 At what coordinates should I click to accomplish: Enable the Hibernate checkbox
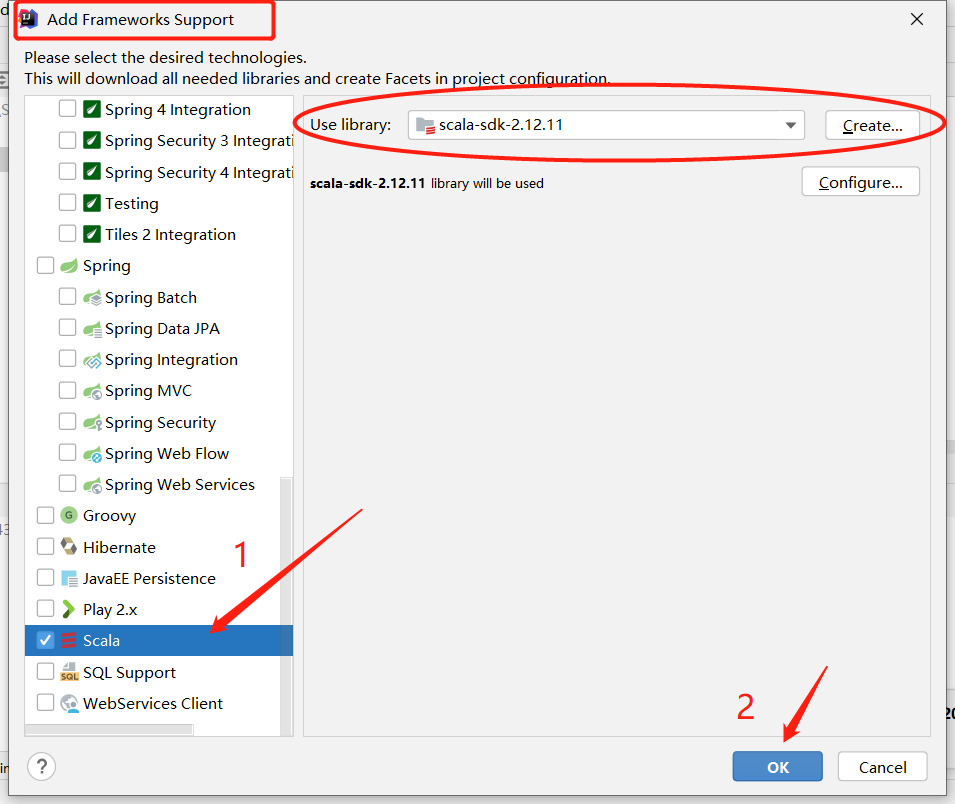pos(46,546)
